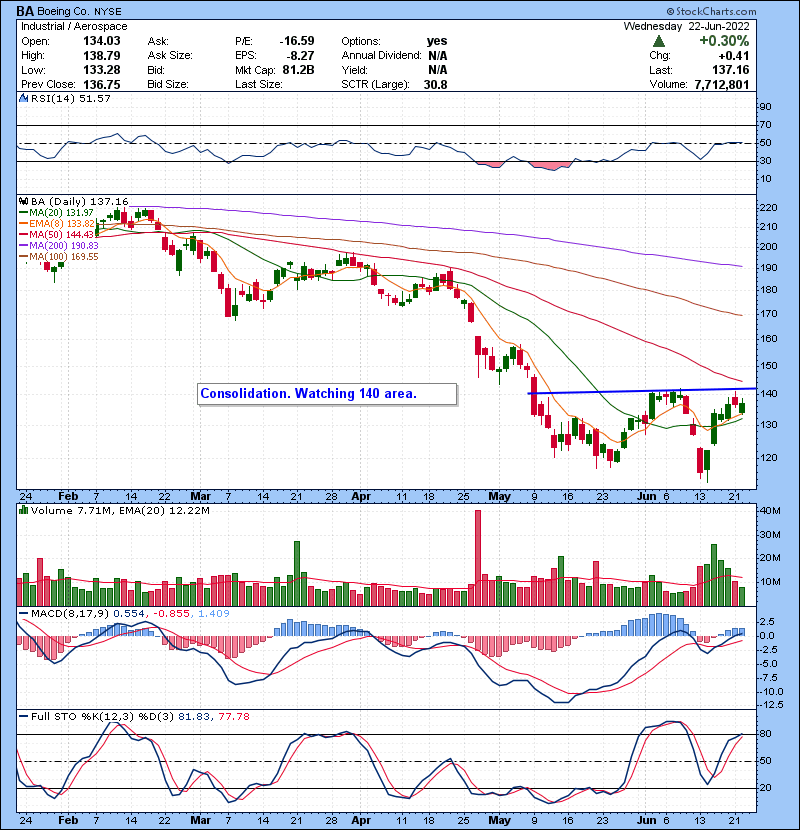
Task: Click the Boeing Co. NYSE title text
Action: tap(79, 11)
